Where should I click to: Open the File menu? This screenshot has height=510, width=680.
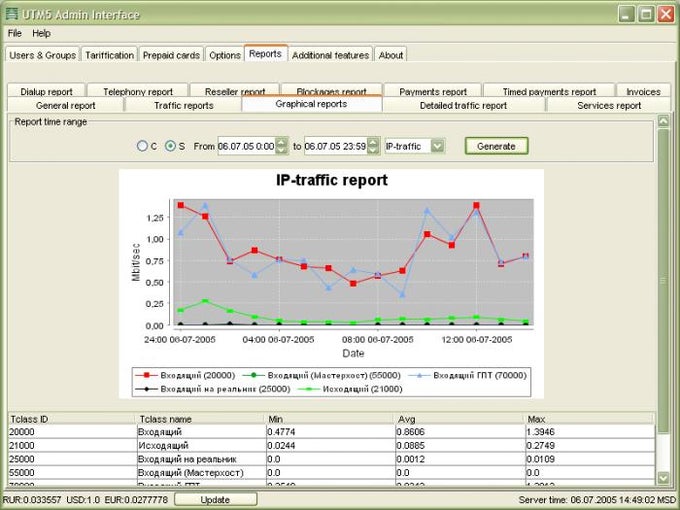click(14, 33)
